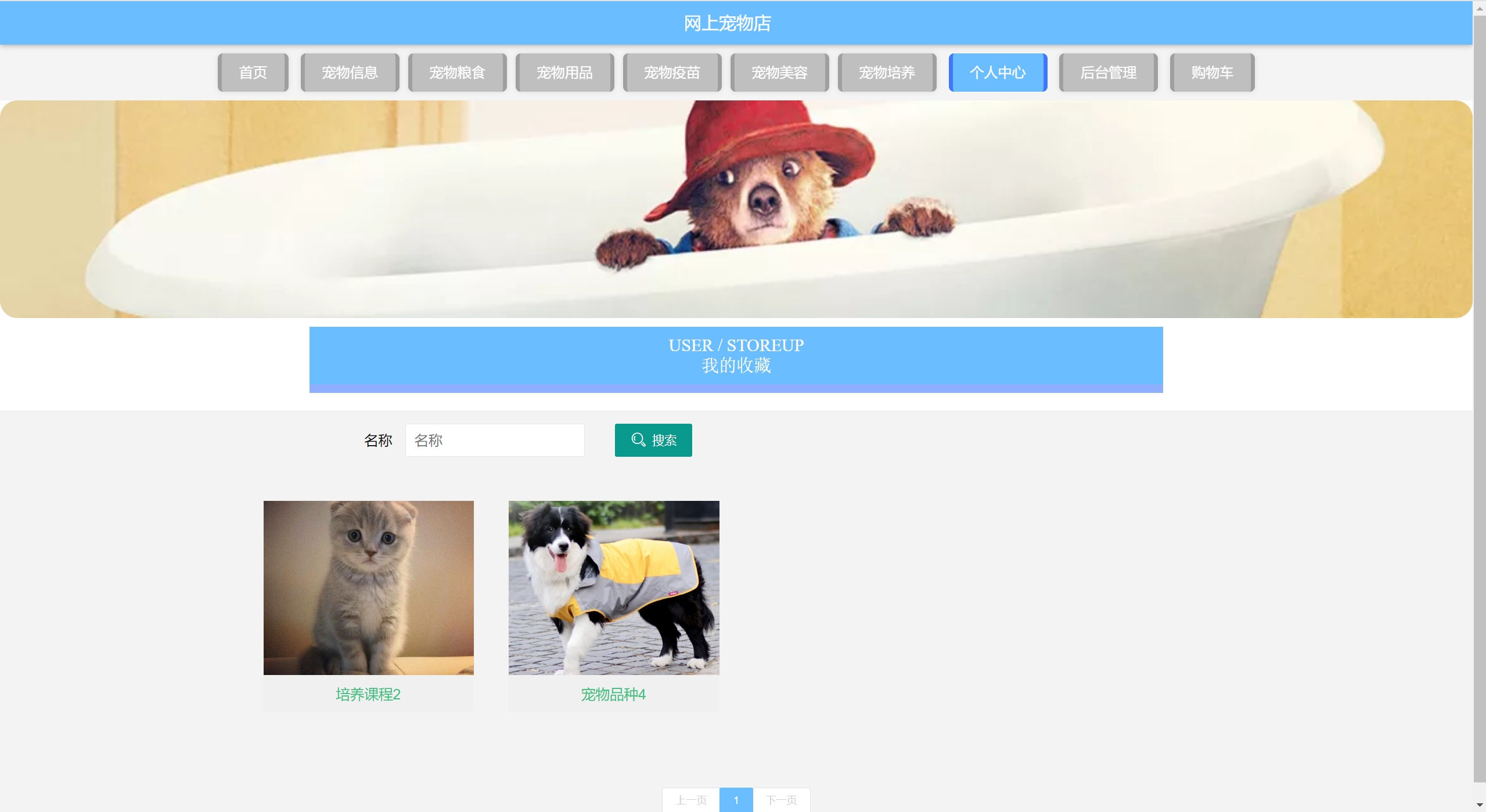Click the 上一页 pagination button
The width and height of the screenshot is (1486, 812).
tap(691, 800)
